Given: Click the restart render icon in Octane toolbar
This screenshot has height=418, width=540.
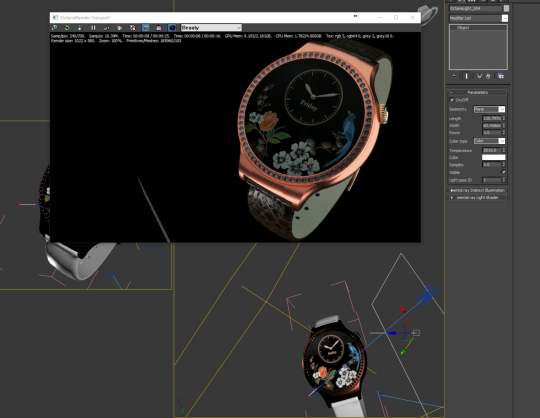Looking at the screenshot, I should tap(67, 28).
